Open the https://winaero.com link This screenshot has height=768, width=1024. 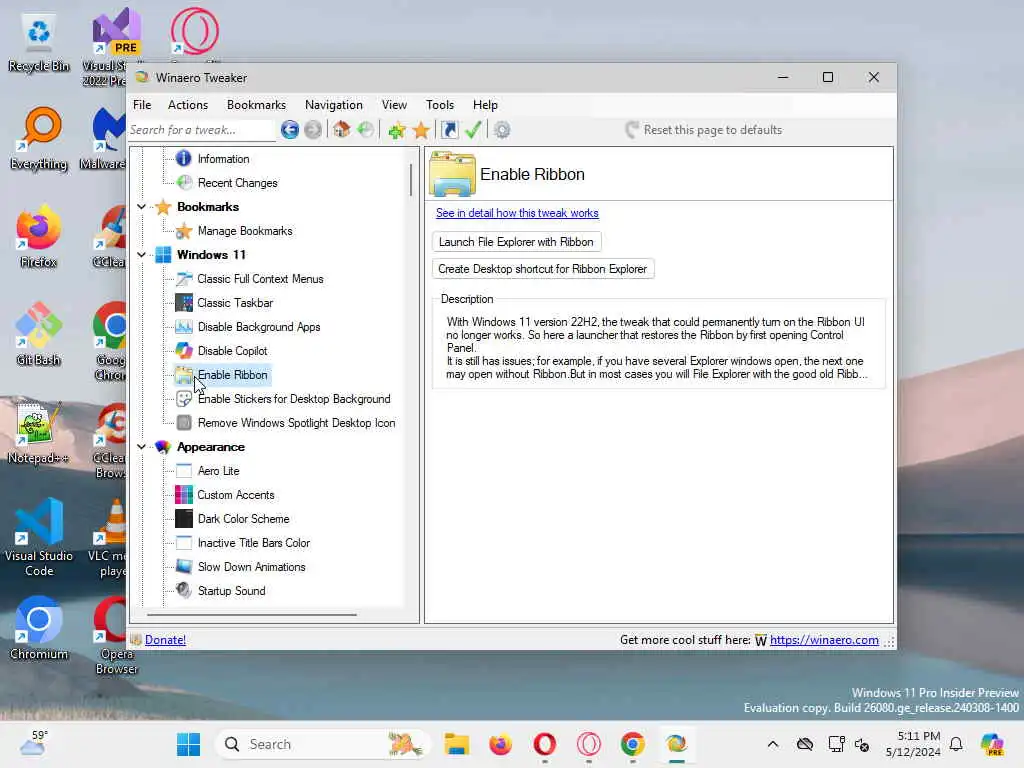(824, 640)
